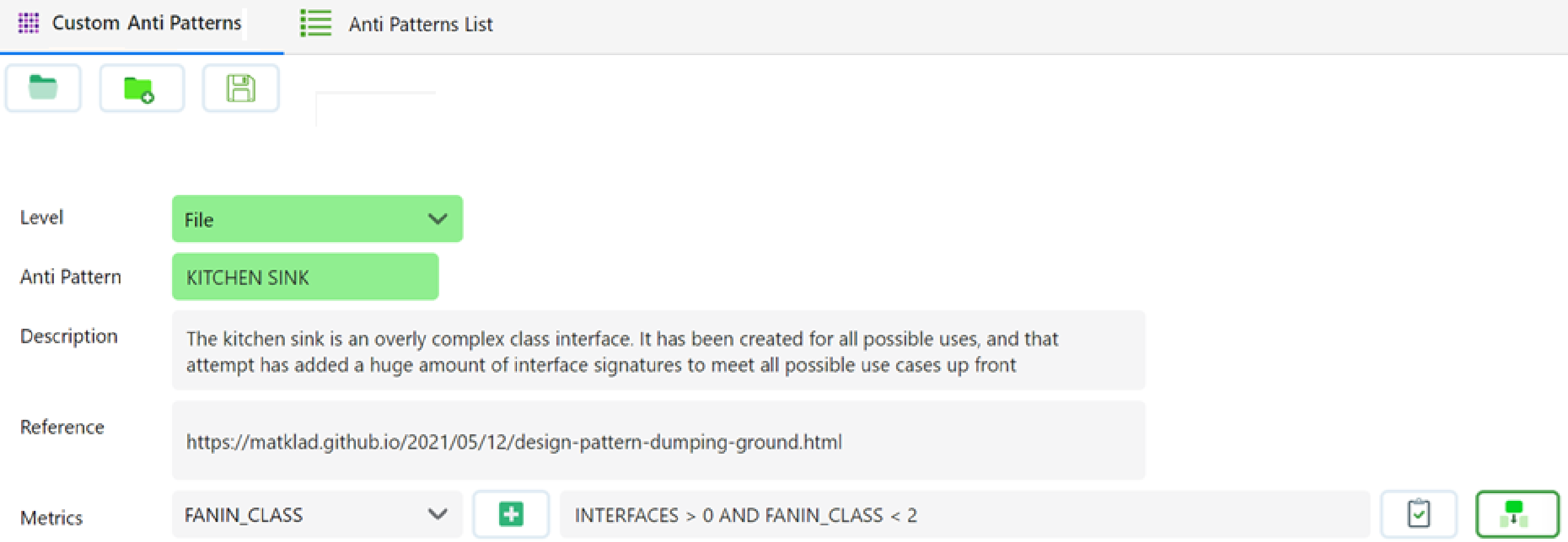Image resolution: width=1568 pixels, height=542 pixels.
Task: Click the new folder with plus icon
Action: point(141,89)
